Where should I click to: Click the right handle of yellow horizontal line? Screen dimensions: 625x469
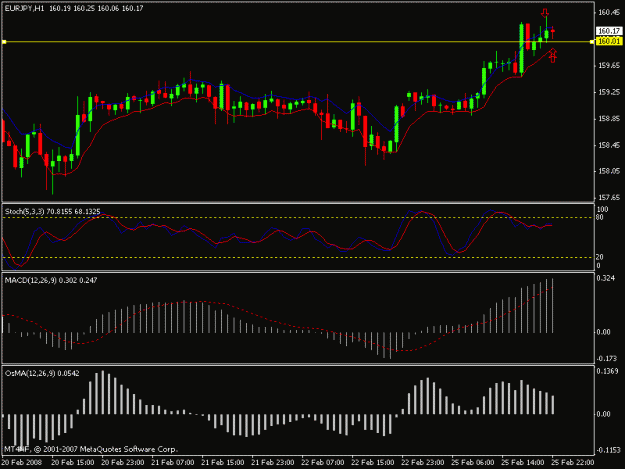coord(592,41)
